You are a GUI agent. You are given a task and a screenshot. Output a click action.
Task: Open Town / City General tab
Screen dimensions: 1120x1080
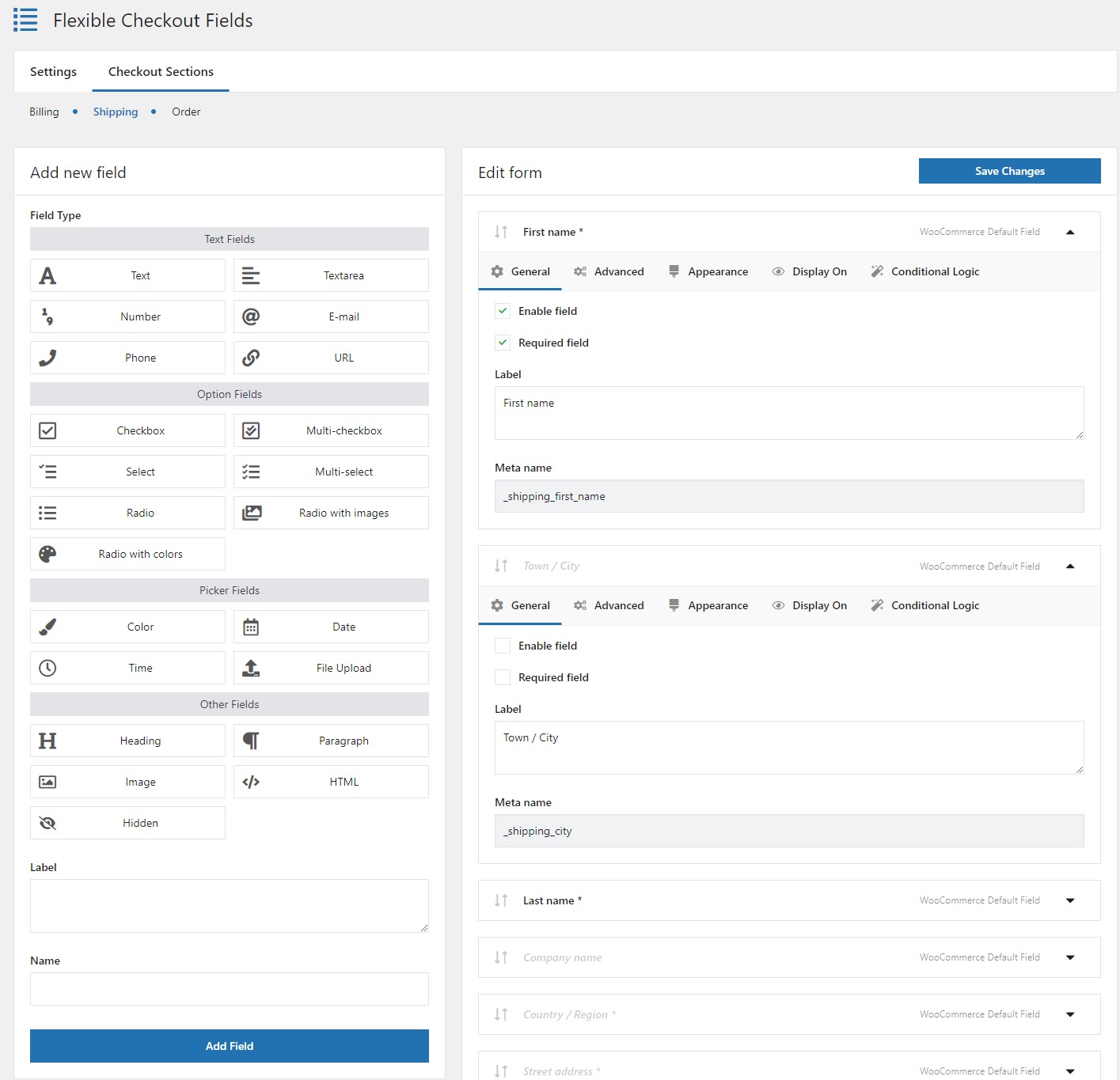point(520,605)
